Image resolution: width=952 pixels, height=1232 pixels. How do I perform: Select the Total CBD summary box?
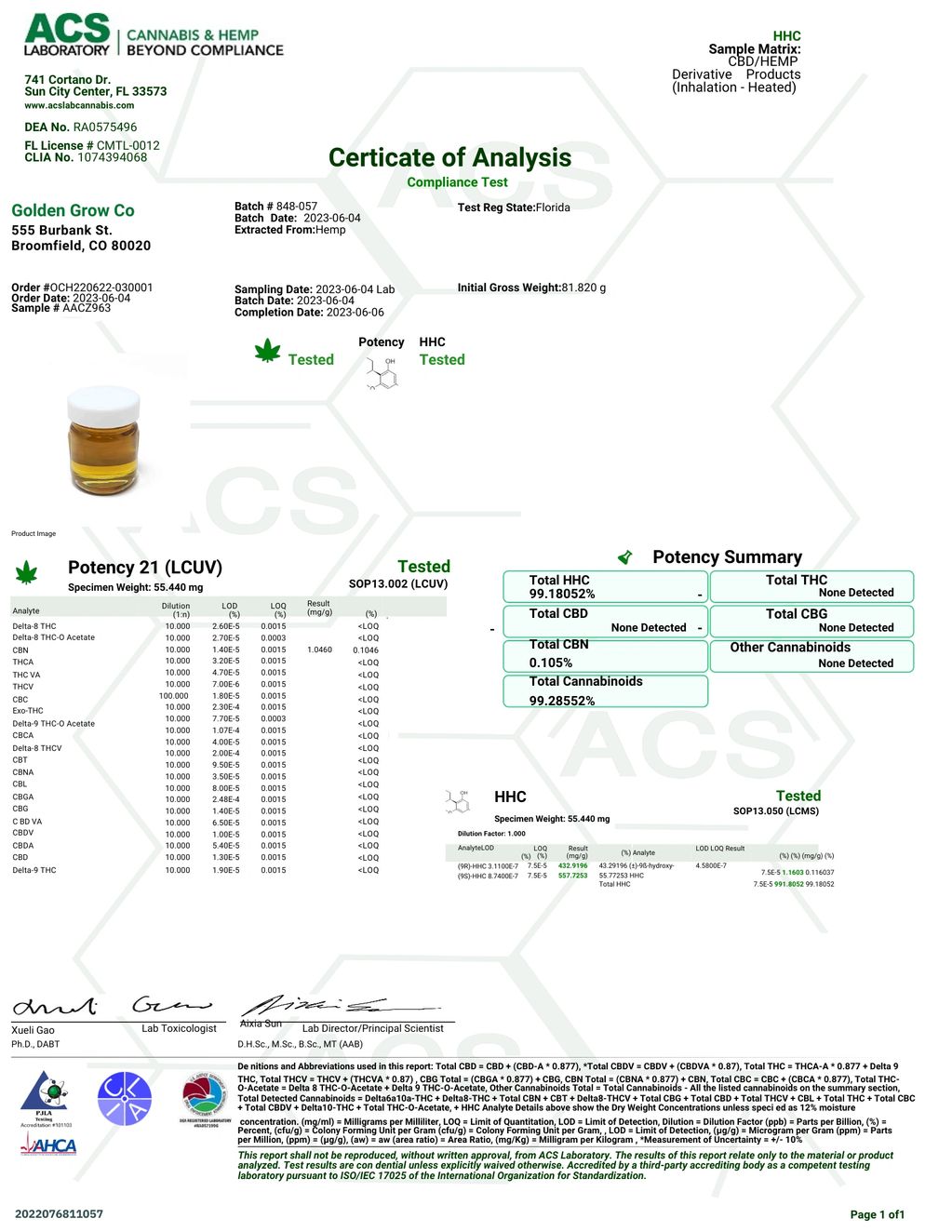(605, 621)
